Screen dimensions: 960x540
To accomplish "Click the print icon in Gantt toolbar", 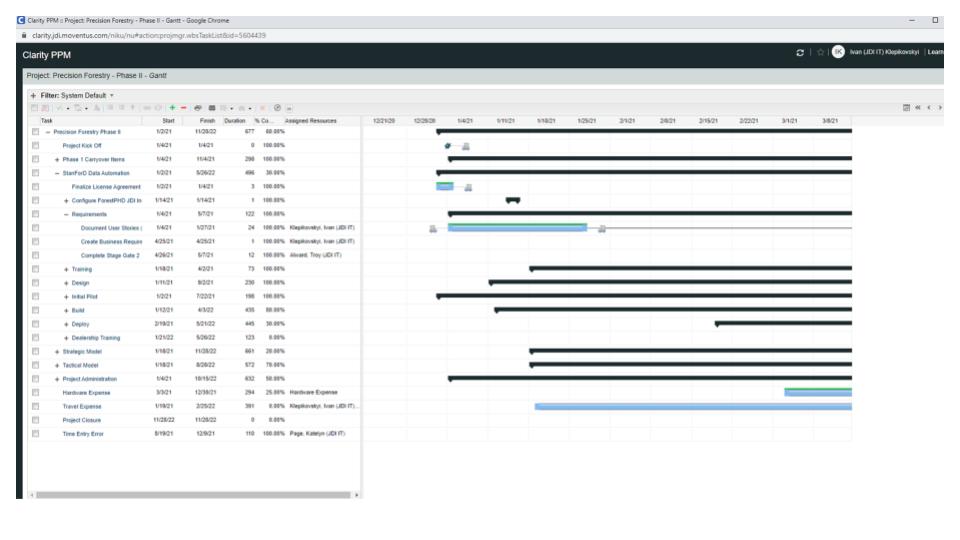I will click(198, 108).
